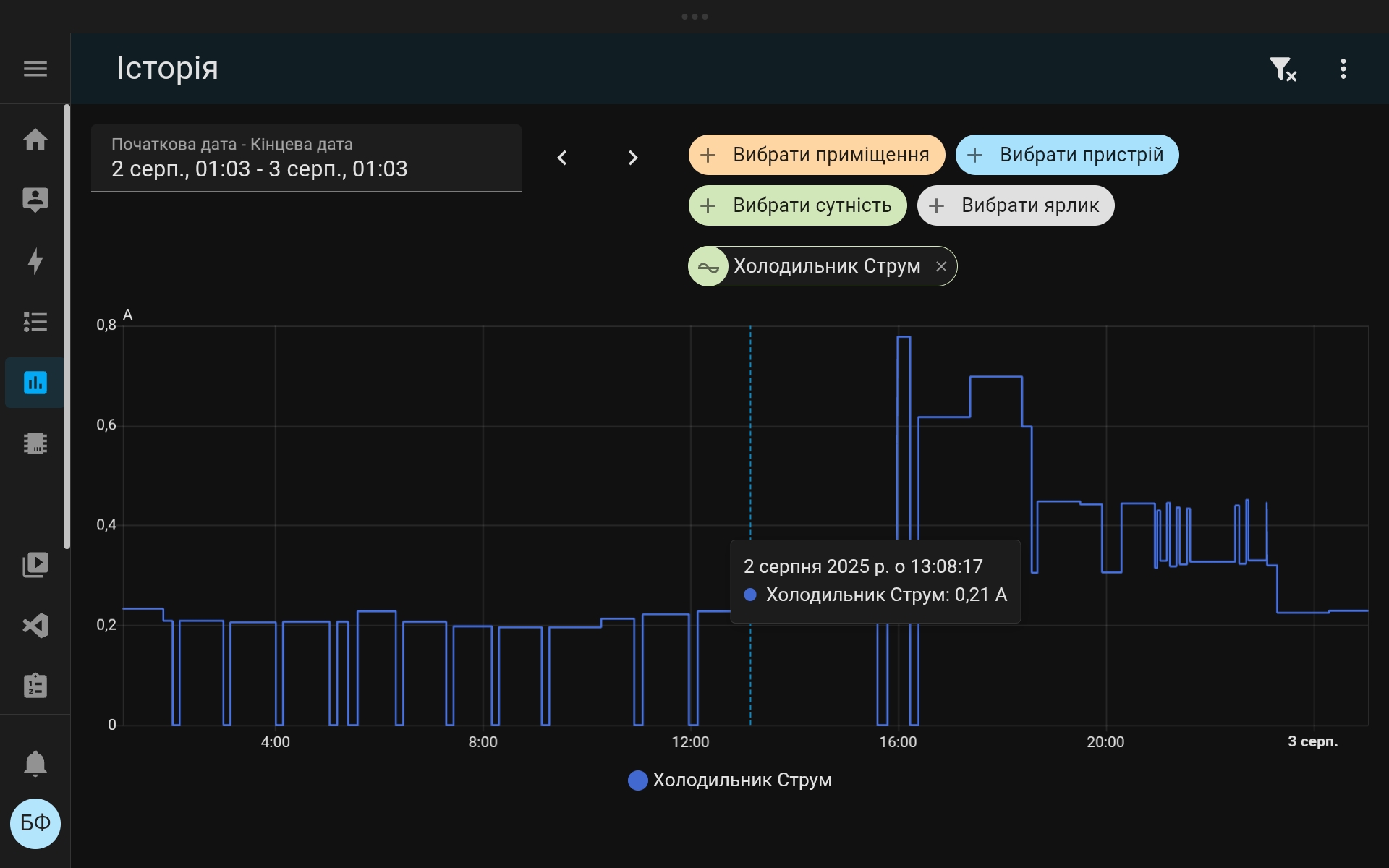The image size is (1389, 868).
Task: Open the start-end date range picker
Action: [305, 158]
